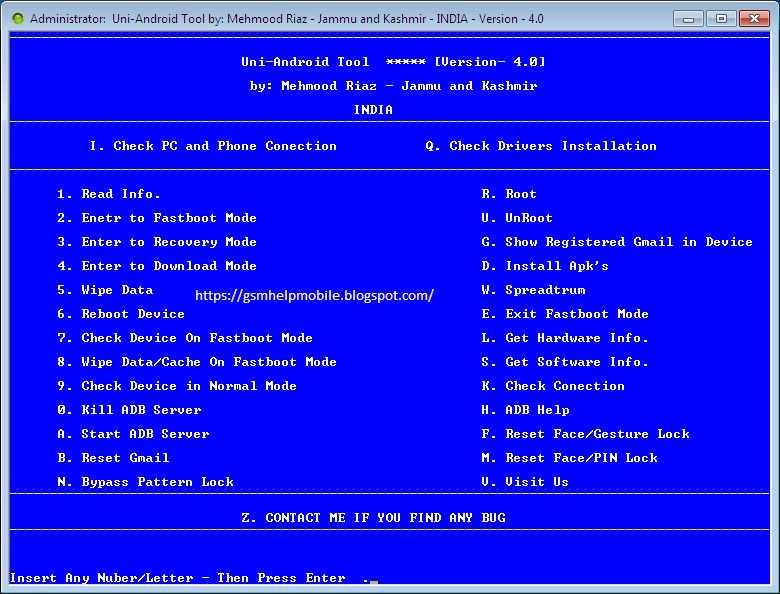
Task: Click 'S. Get Software Info.' entry
Action: pyautogui.click(x=565, y=362)
